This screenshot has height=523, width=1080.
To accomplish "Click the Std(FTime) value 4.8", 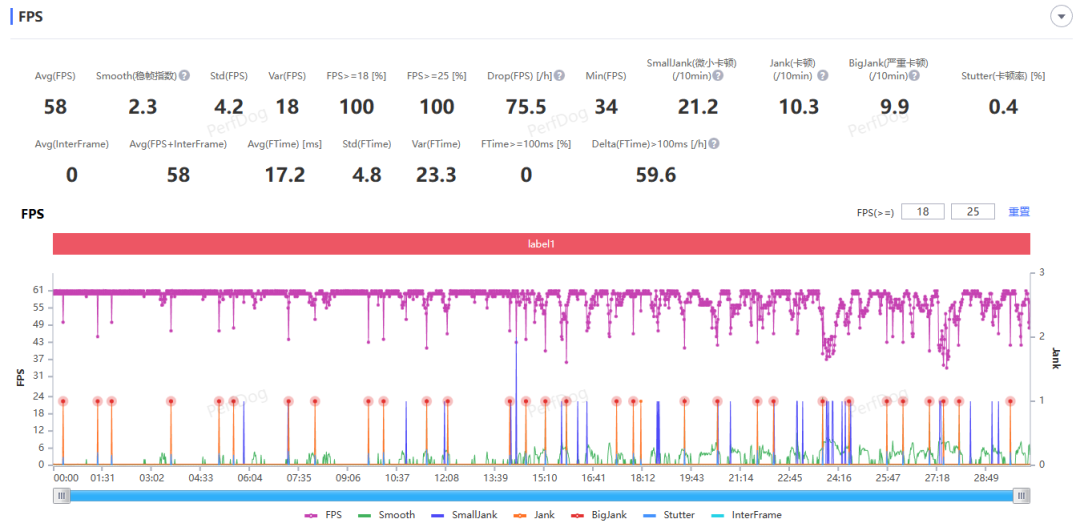I will pyautogui.click(x=366, y=175).
